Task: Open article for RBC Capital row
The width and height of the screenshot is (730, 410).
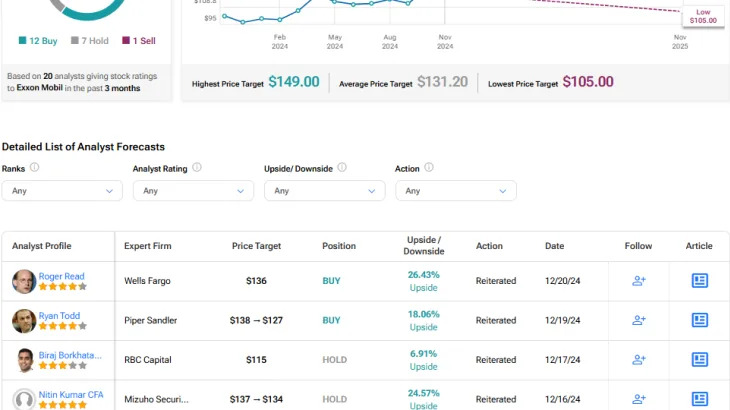Action: 699,360
